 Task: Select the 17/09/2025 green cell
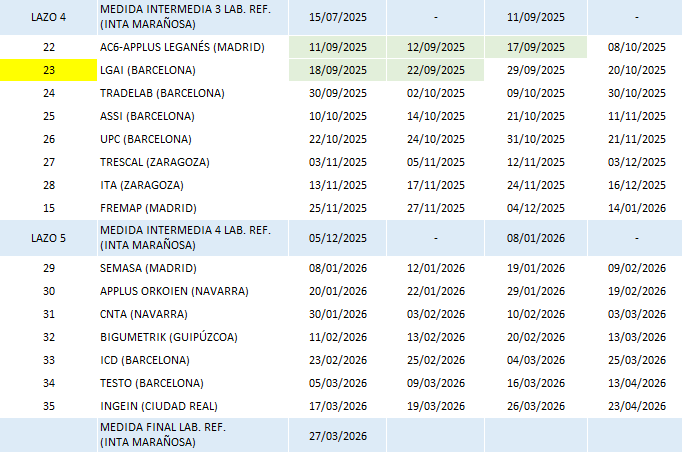tap(536, 47)
